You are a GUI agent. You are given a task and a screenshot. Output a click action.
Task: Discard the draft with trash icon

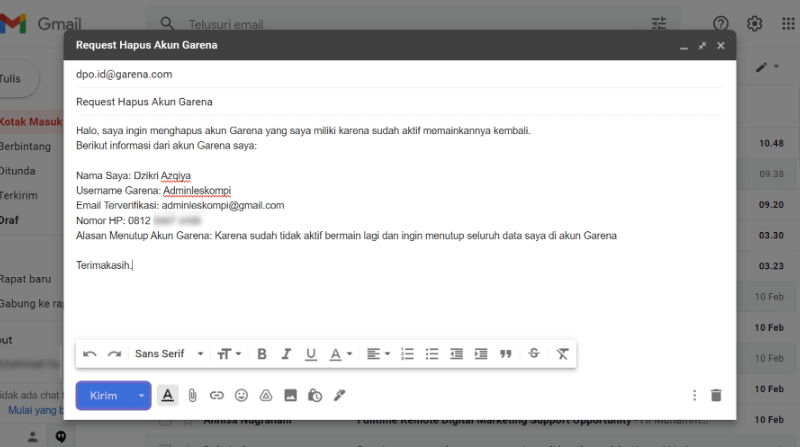[716, 395]
